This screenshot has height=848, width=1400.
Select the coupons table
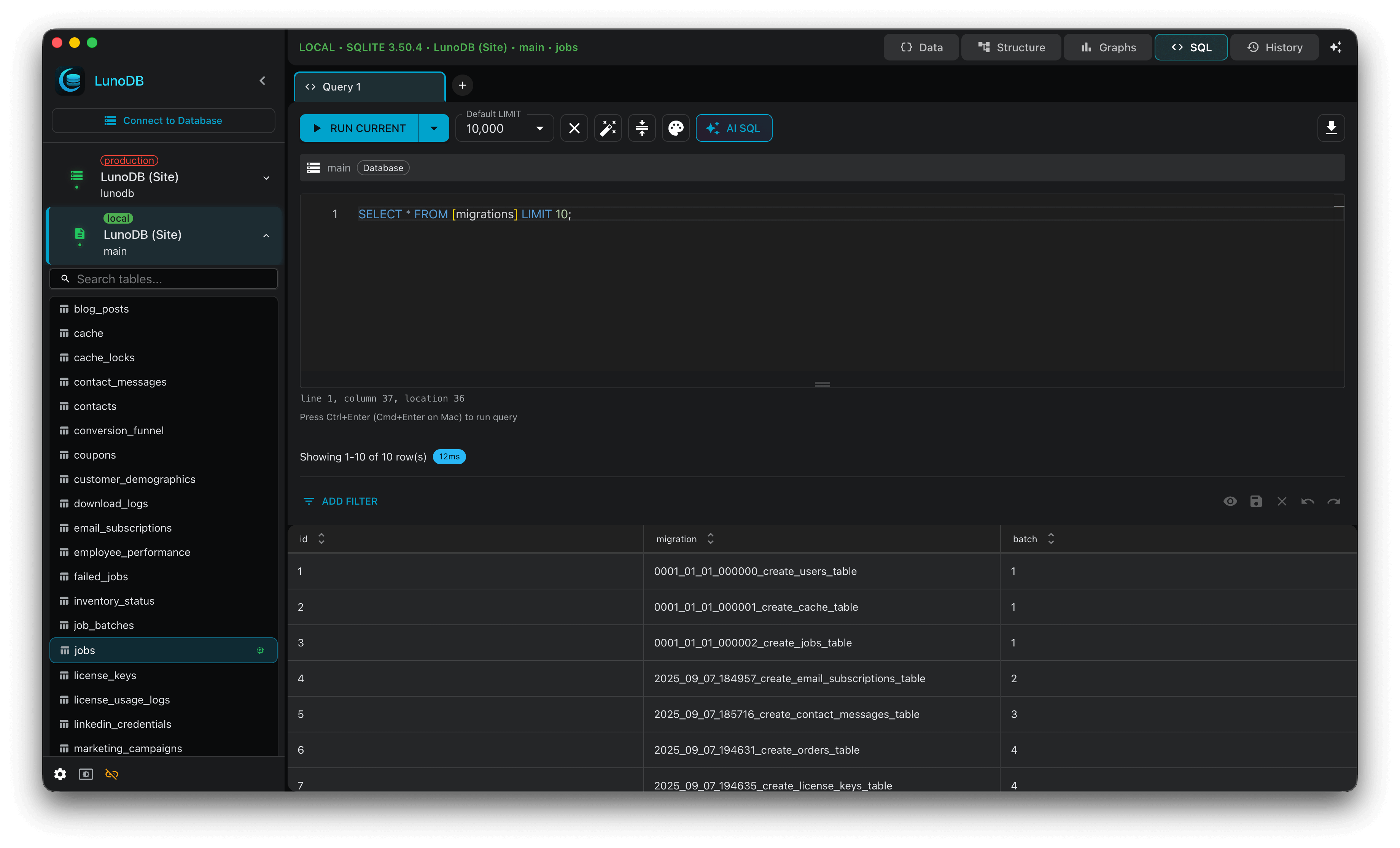(164, 455)
